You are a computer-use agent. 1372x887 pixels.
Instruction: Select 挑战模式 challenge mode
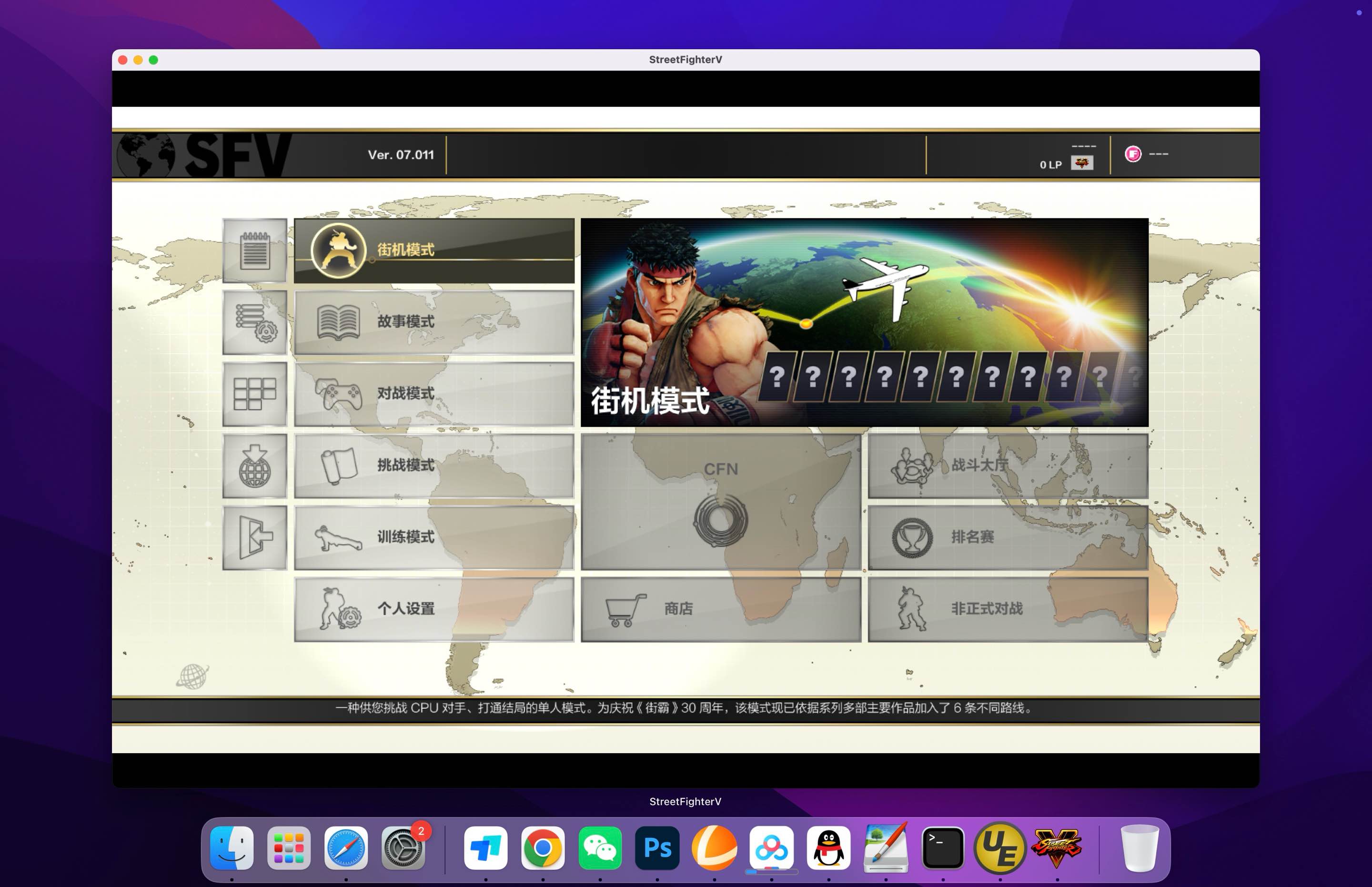pos(434,466)
